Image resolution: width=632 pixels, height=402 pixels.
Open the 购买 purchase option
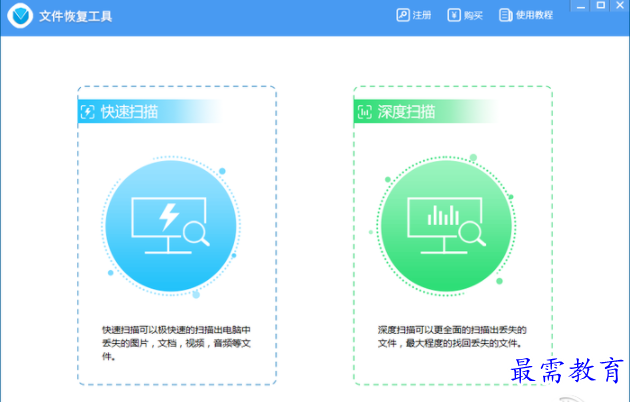[x=465, y=15]
